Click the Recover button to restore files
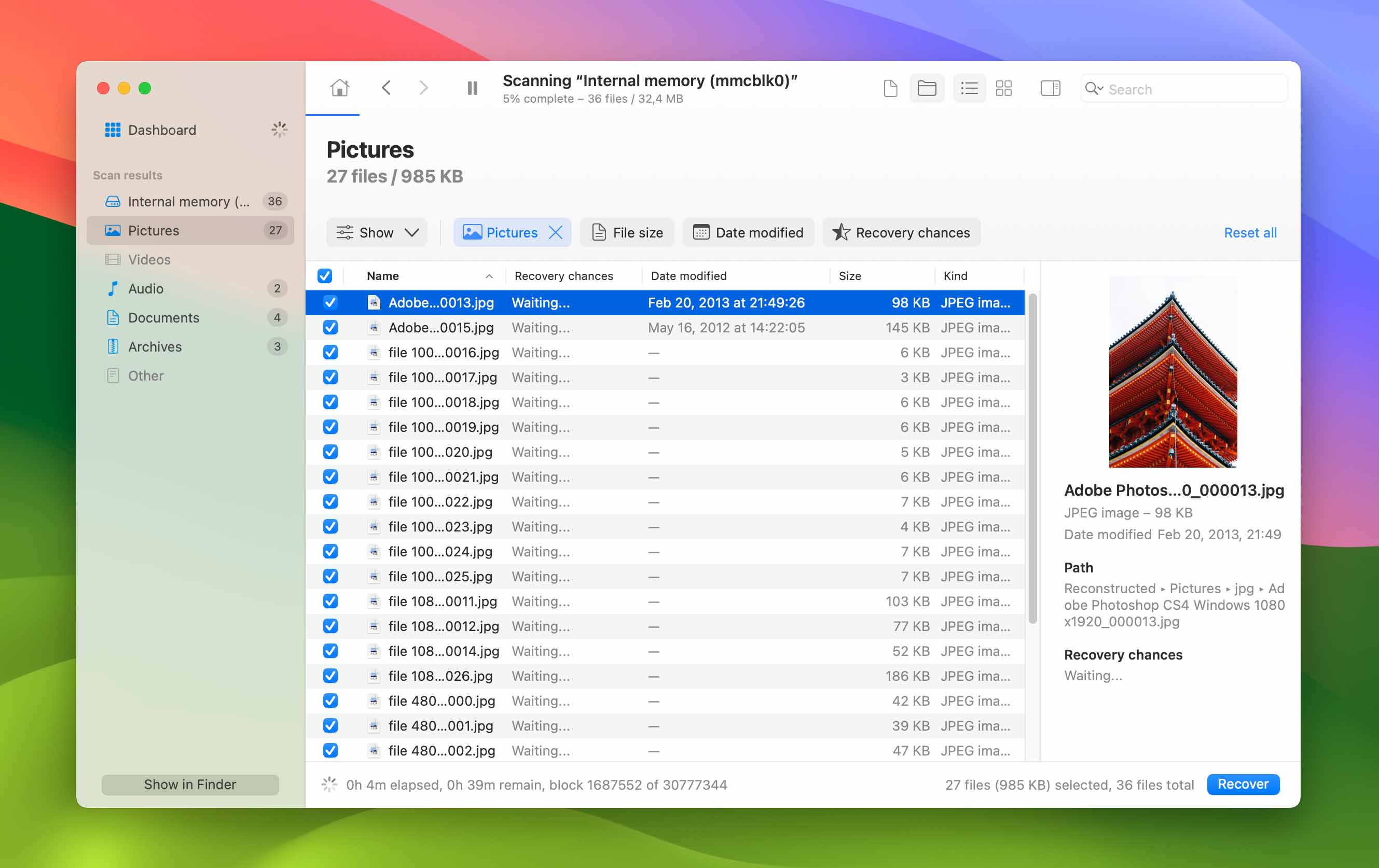Screen dimensions: 1379x868 coord(1243,783)
